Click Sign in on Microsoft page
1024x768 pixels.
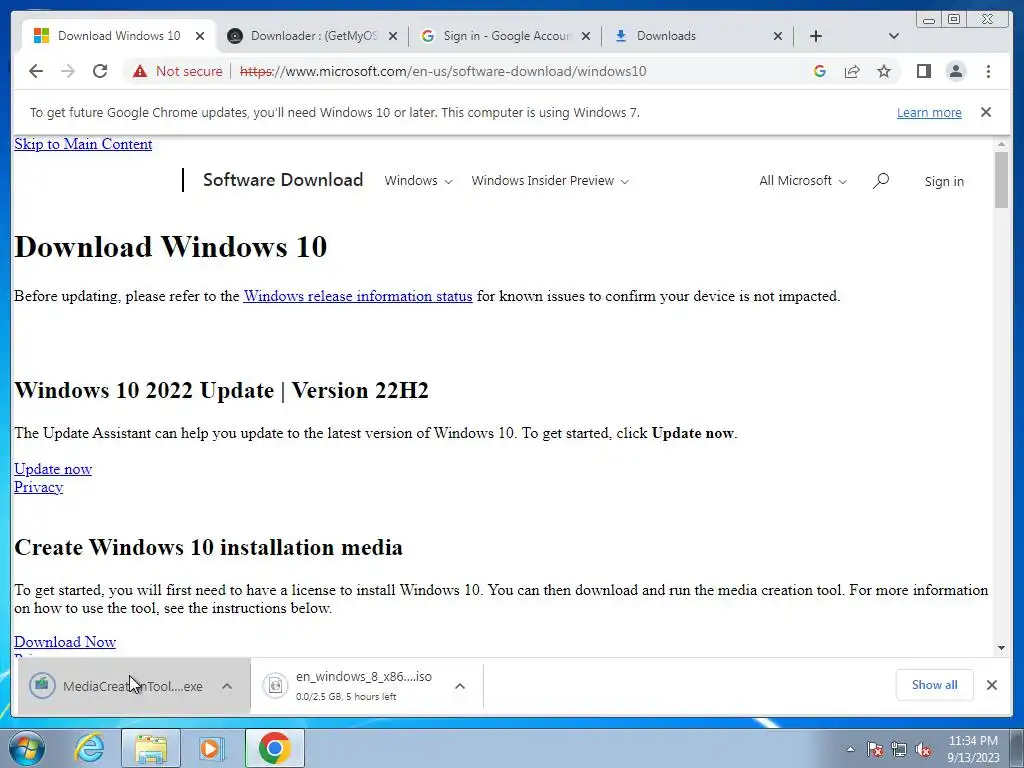click(944, 182)
